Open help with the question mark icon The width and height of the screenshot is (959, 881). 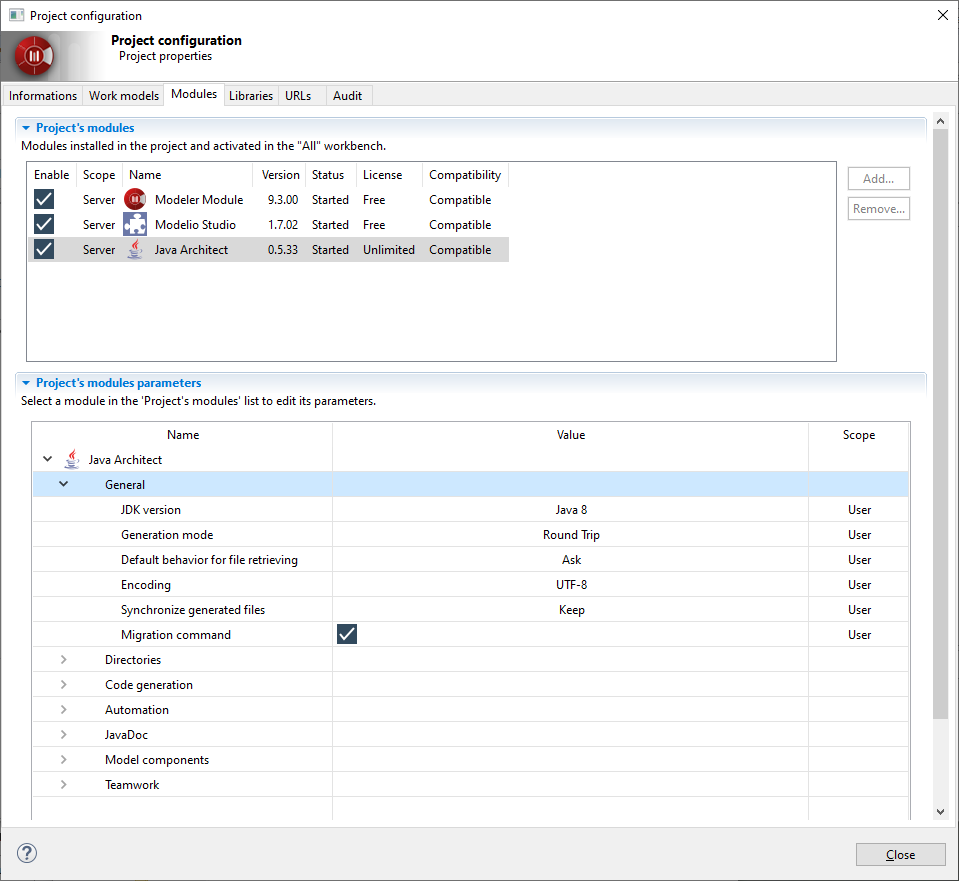(x=27, y=853)
